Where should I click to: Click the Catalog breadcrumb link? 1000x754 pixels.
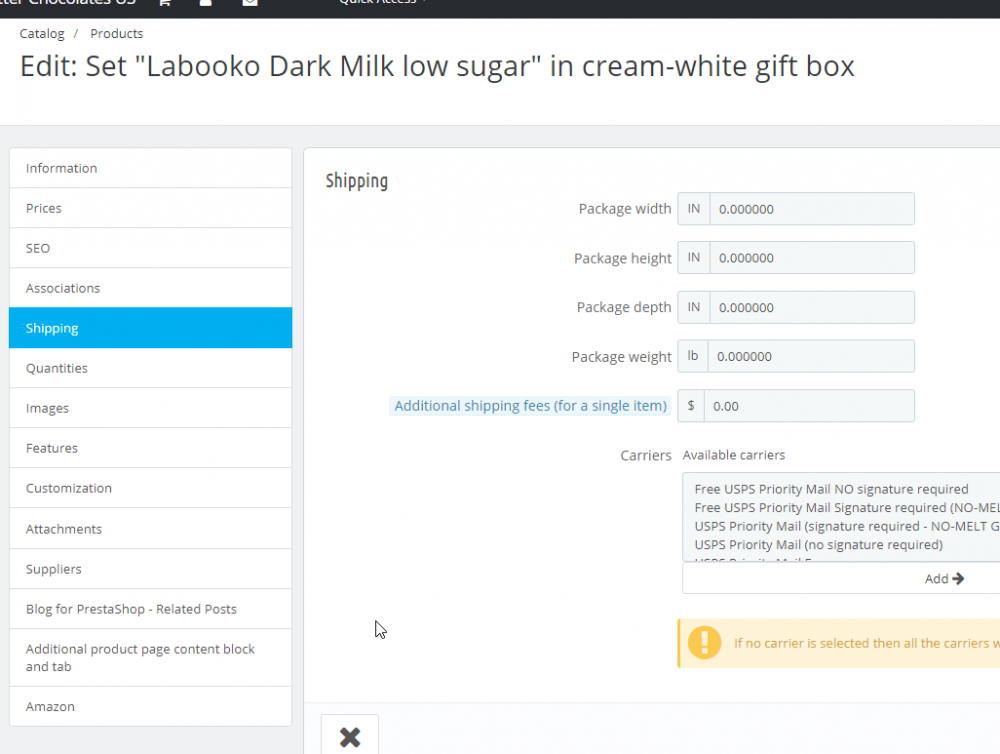point(41,34)
